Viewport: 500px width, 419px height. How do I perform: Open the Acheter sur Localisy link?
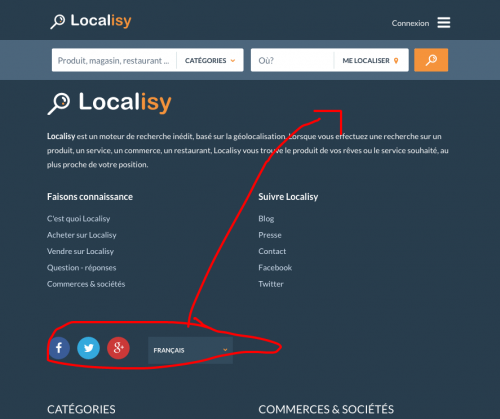click(82, 235)
